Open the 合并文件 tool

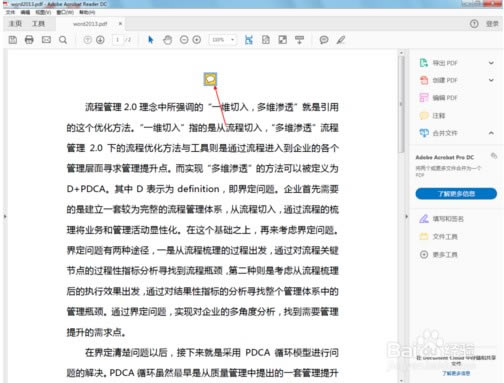445,133
